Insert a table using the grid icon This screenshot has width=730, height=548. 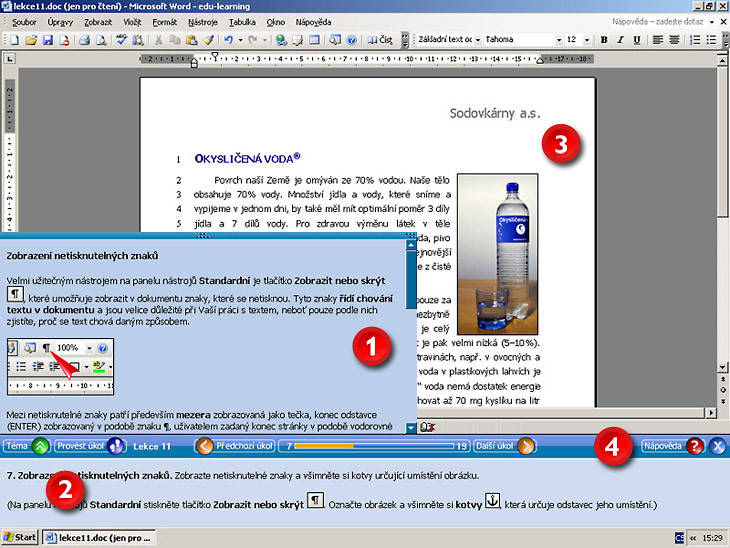(x=314, y=40)
